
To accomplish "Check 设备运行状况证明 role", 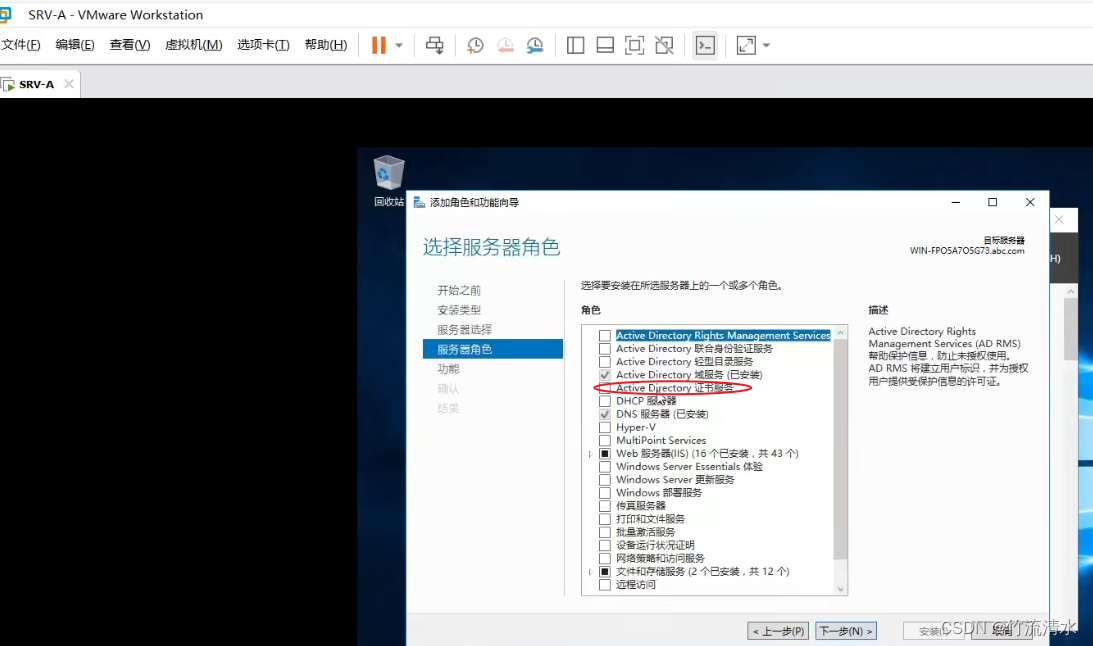I will point(604,546).
